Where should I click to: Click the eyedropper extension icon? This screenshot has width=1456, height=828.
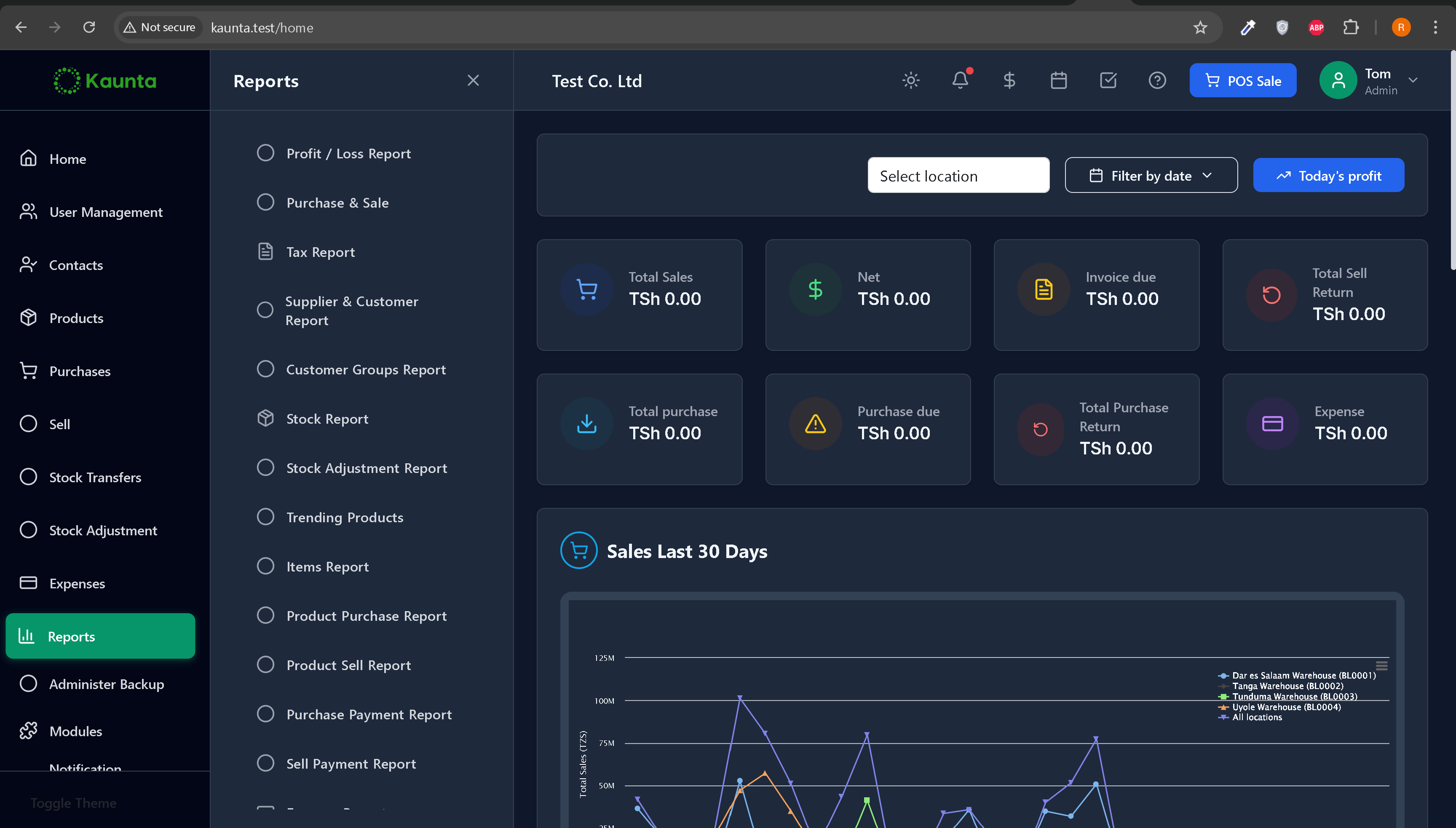click(1248, 27)
